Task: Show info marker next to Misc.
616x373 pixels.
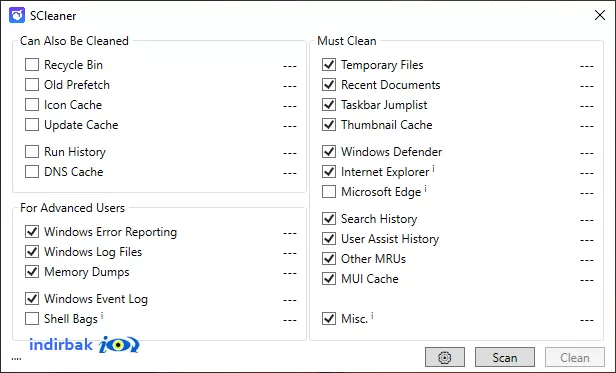Action: tap(372, 315)
